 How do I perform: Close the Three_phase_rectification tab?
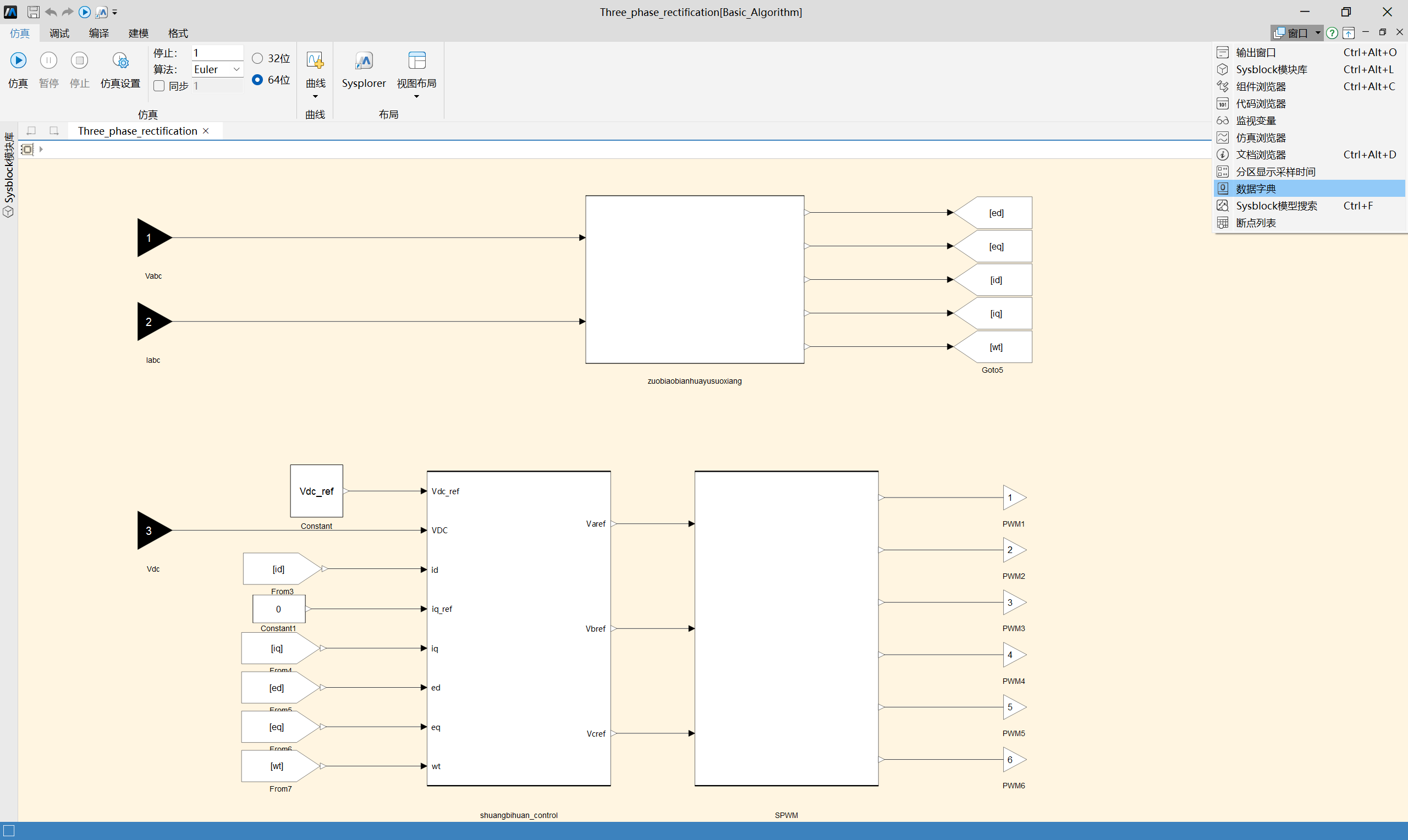tap(206, 131)
